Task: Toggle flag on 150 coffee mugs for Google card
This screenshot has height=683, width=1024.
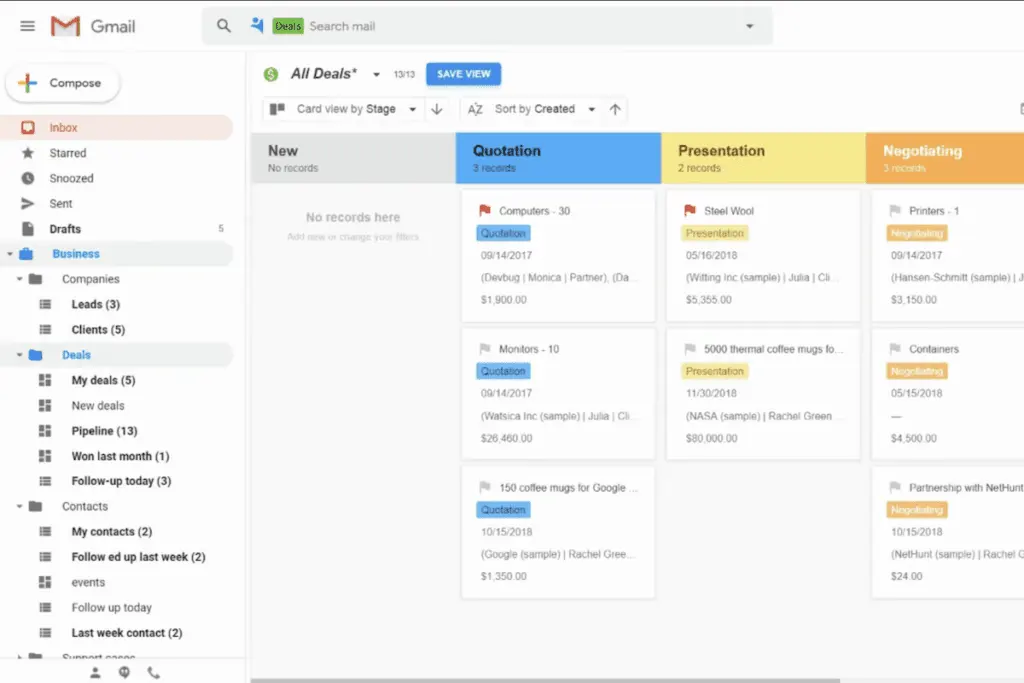Action: tap(485, 487)
